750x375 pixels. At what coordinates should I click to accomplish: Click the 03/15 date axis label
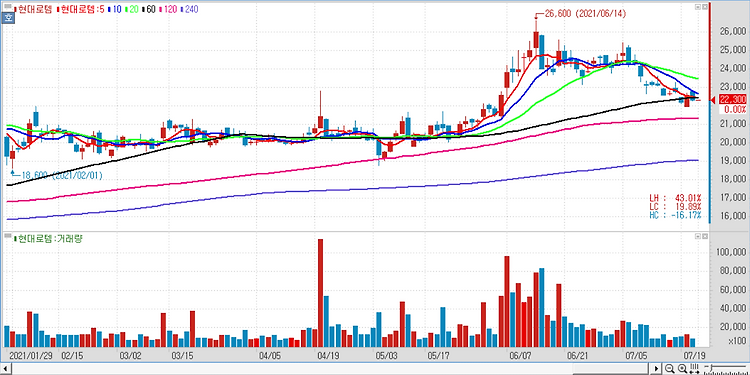click(182, 356)
